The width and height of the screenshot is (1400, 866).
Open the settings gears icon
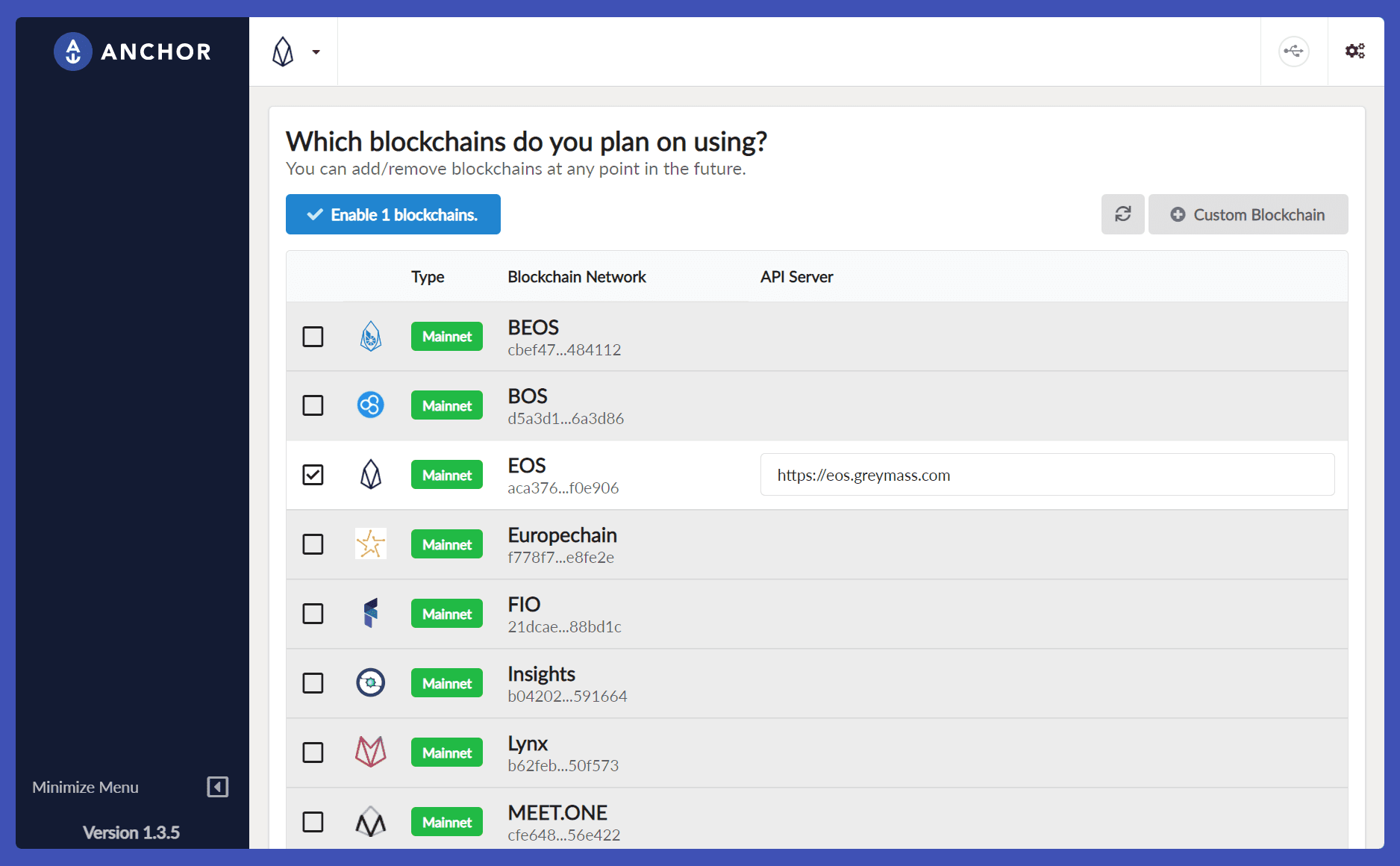point(1355,51)
